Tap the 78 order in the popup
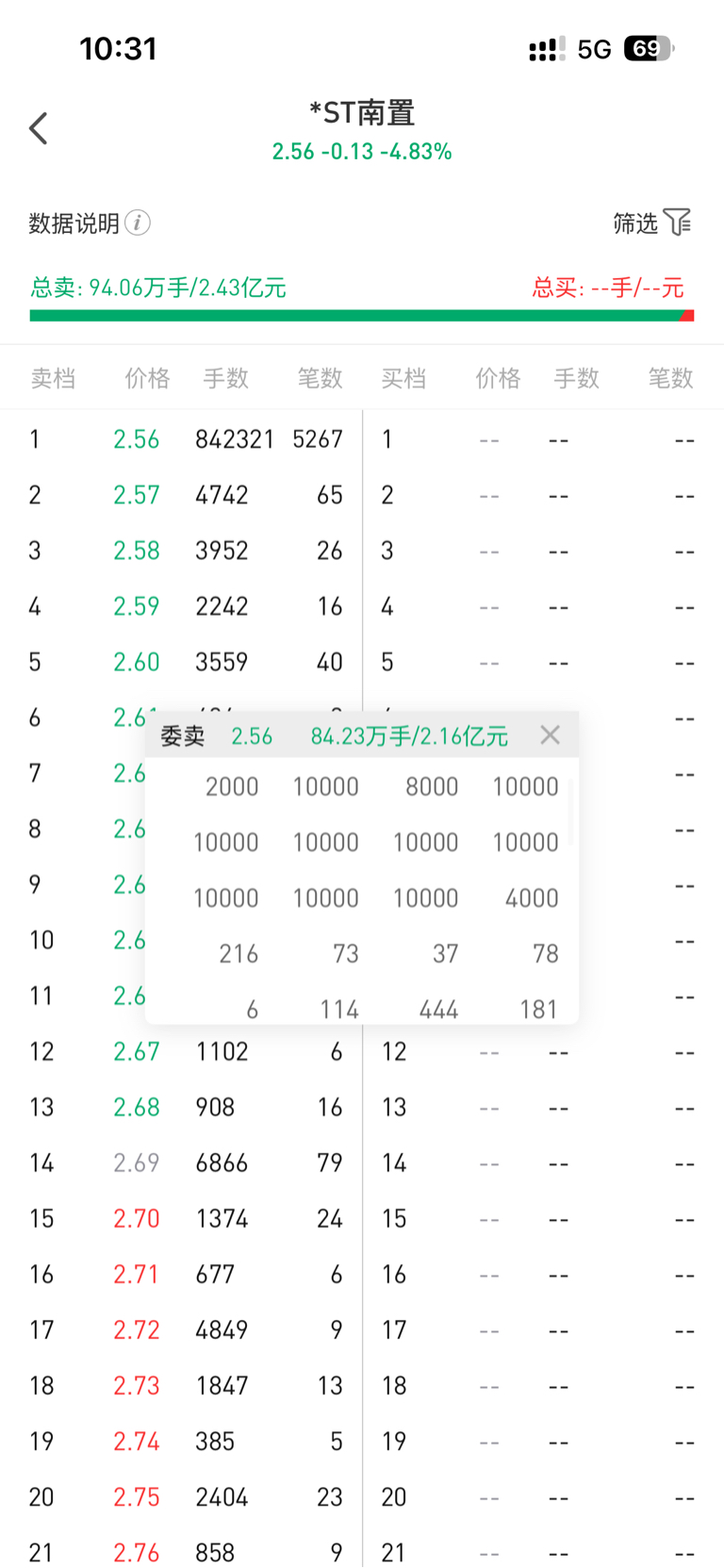This screenshot has height=1568, width=724. (x=546, y=953)
